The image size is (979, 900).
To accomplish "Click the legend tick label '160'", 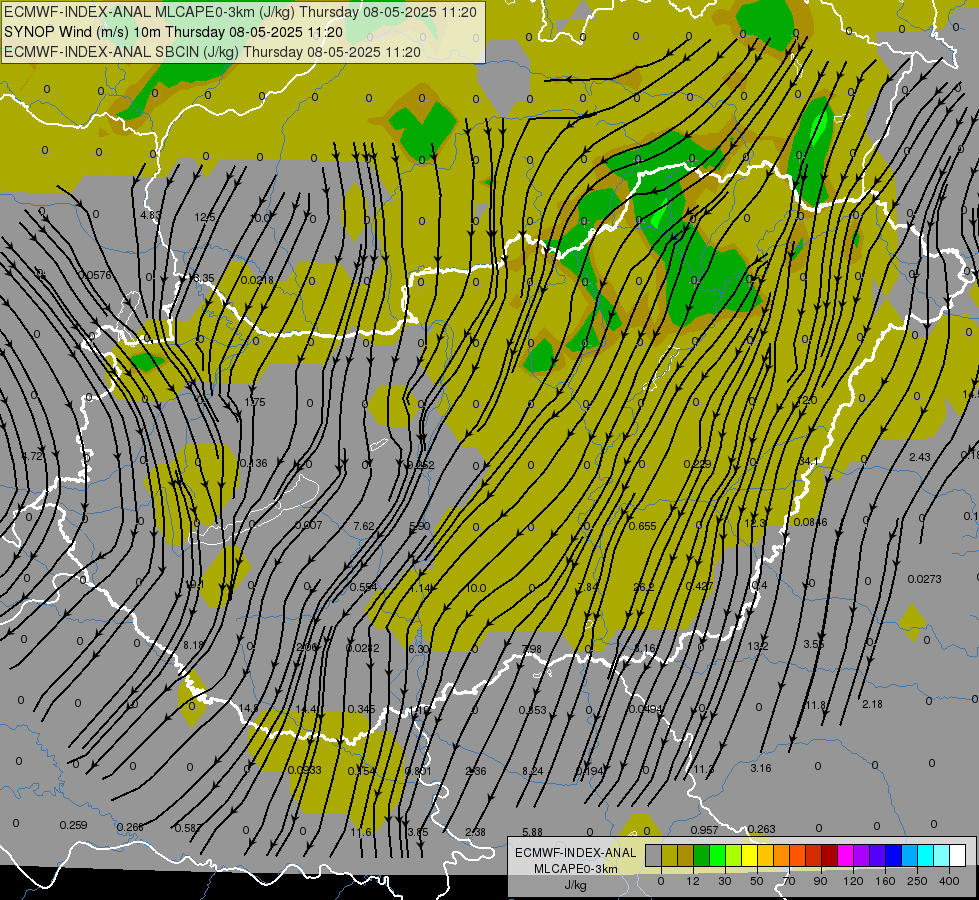I will (885, 881).
